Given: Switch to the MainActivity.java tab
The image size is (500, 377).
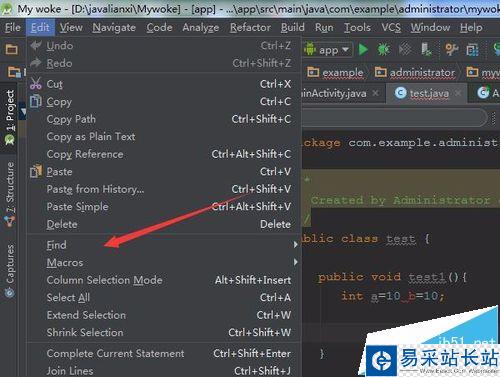Looking at the screenshot, I should 333,93.
